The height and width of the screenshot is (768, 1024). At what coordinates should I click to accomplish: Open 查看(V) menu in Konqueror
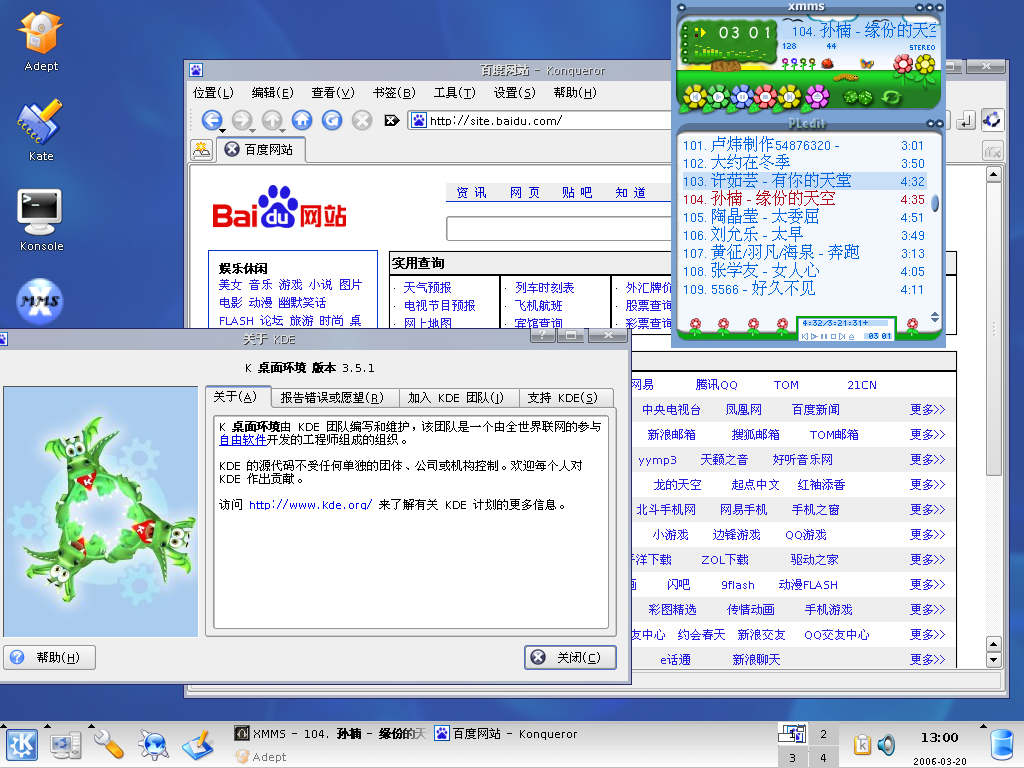(x=332, y=93)
